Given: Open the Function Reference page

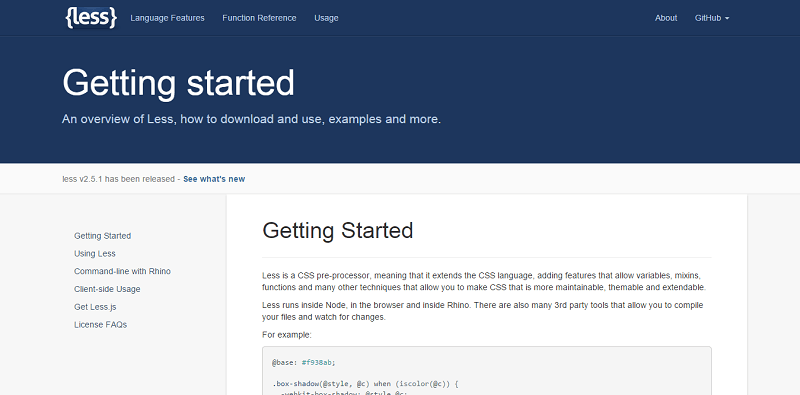Looking at the screenshot, I should (259, 18).
